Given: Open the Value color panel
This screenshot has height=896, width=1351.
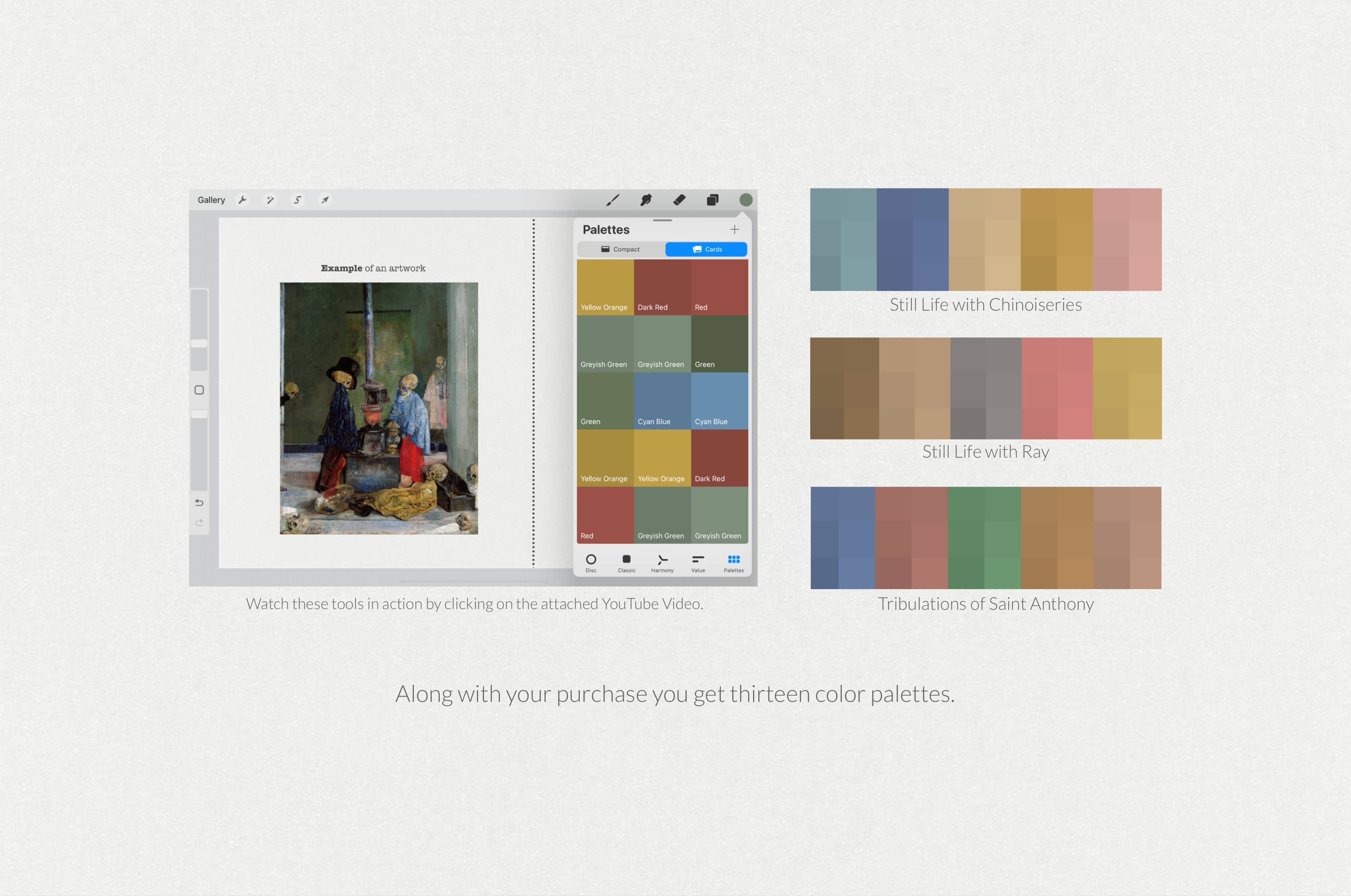Looking at the screenshot, I should (697, 563).
